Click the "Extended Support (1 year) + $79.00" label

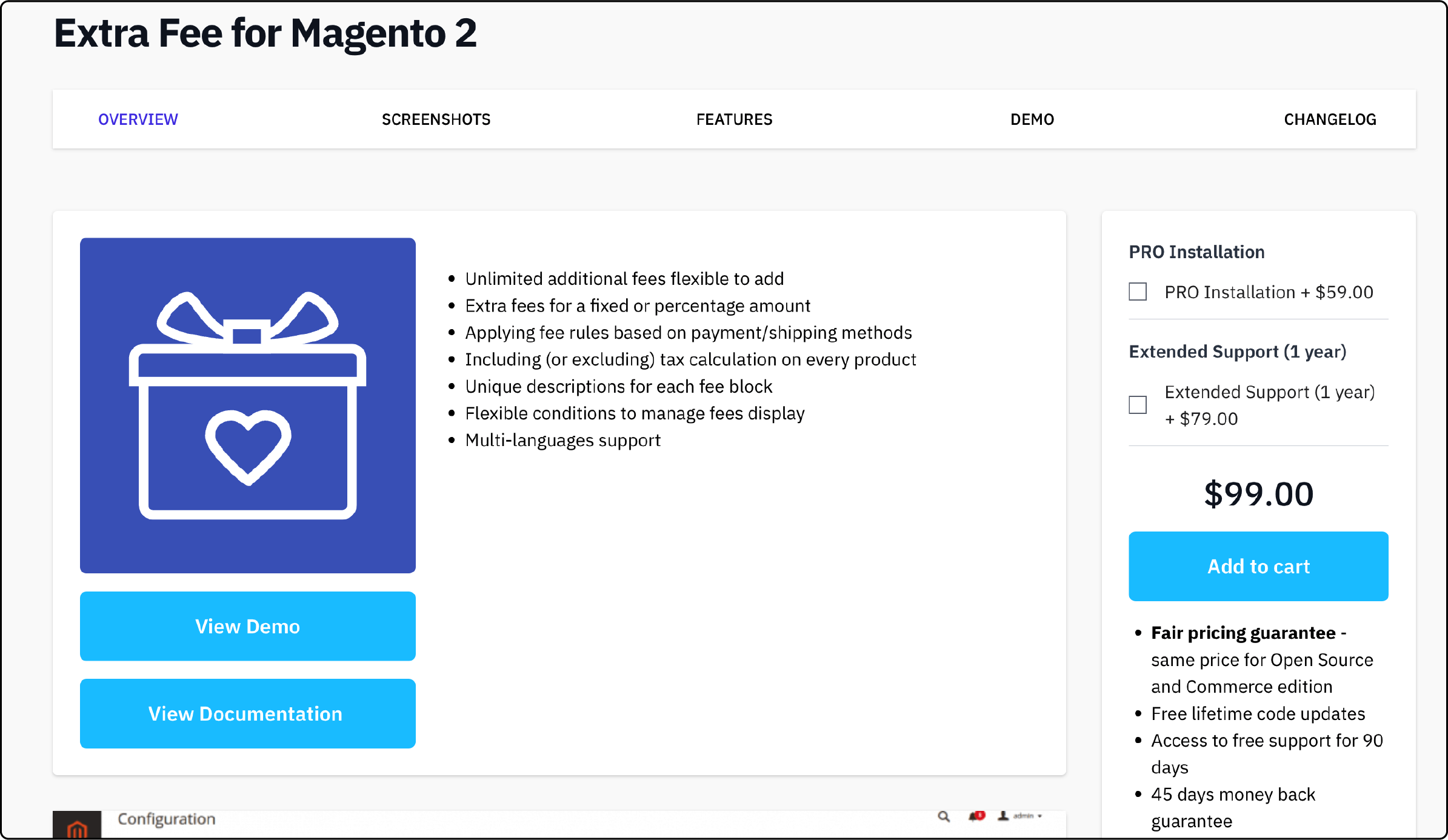click(1269, 405)
